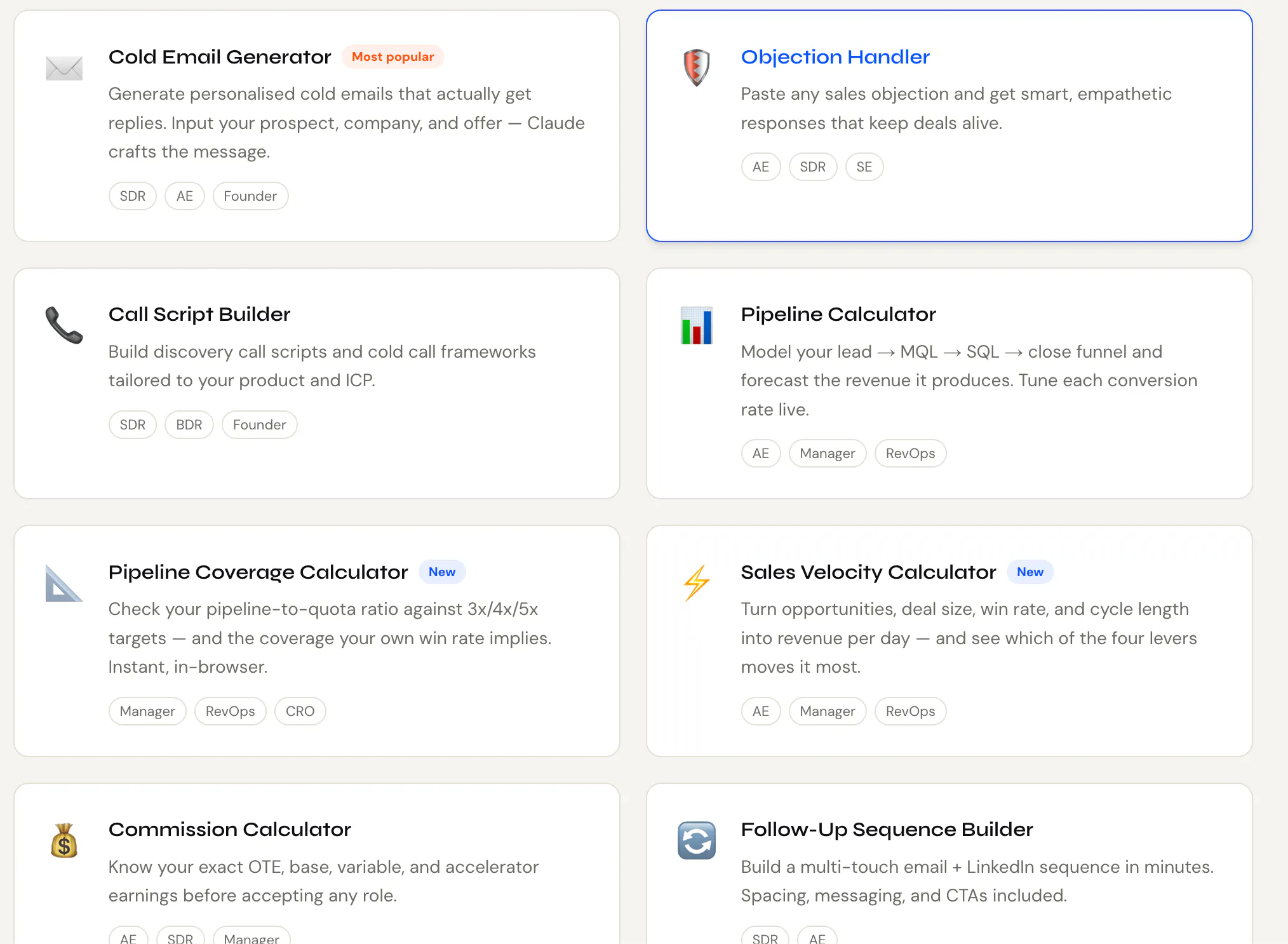The image size is (1288, 944).
Task: Select the RevOps tag under Pipeline Calculator
Action: [x=910, y=454]
